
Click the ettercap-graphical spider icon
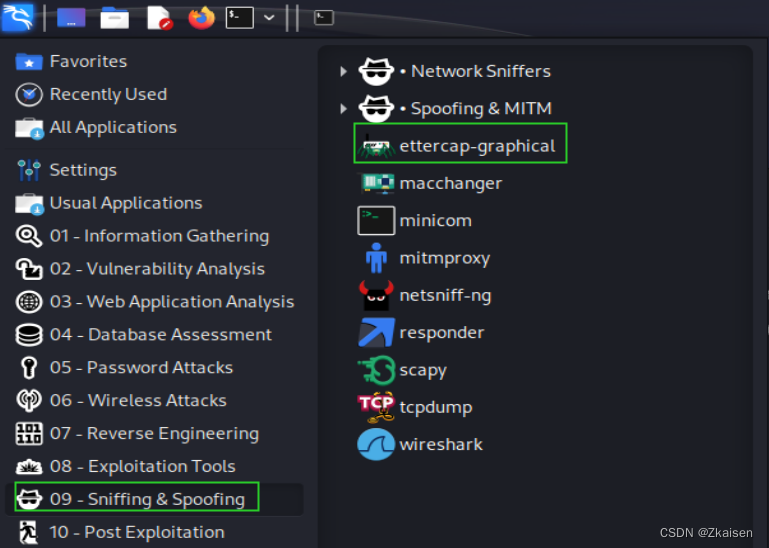(376, 146)
